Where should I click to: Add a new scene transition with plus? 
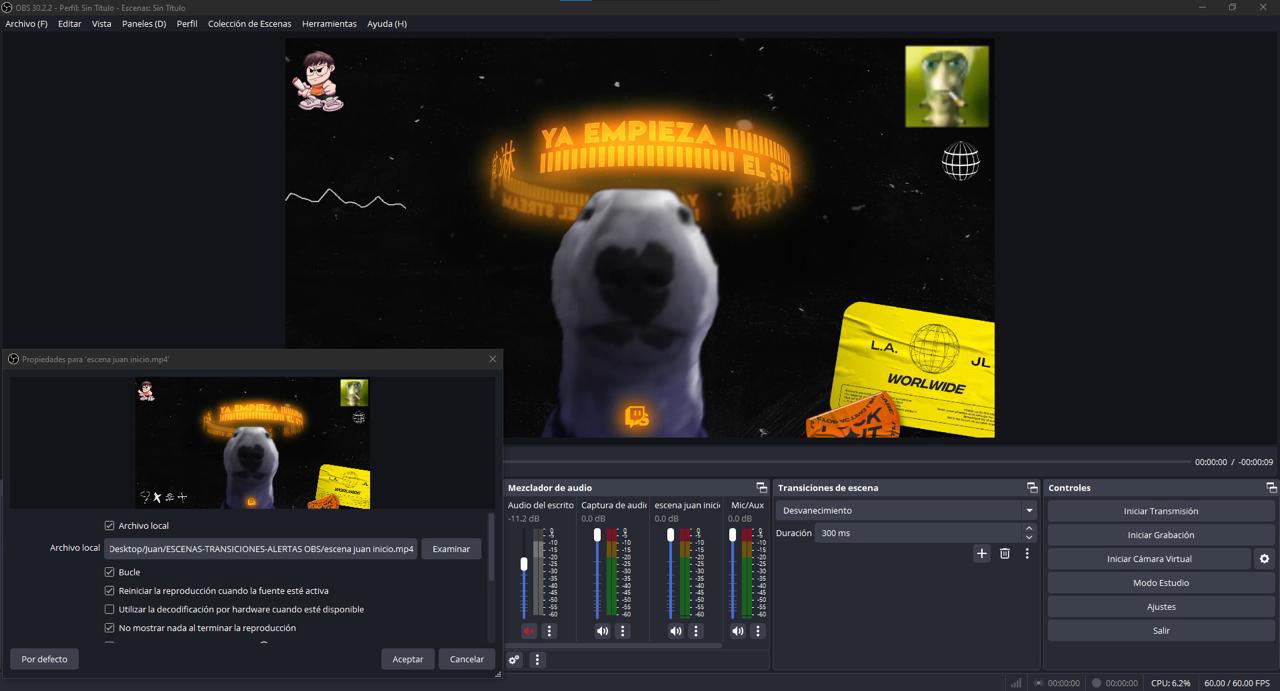pyautogui.click(x=982, y=553)
